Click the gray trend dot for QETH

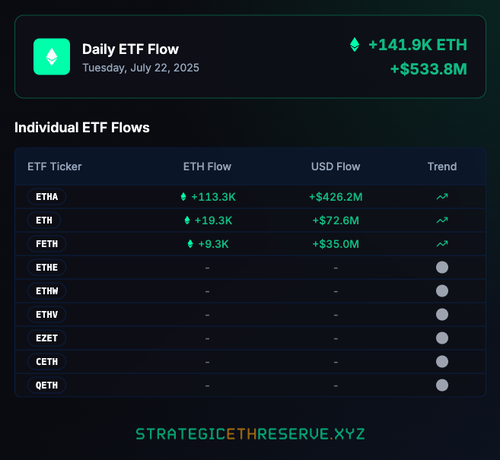coord(442,385)
